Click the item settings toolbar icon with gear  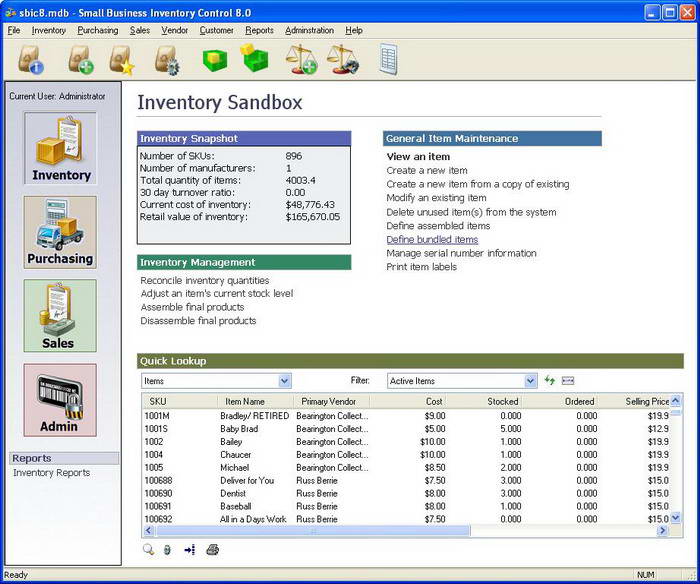167,60
